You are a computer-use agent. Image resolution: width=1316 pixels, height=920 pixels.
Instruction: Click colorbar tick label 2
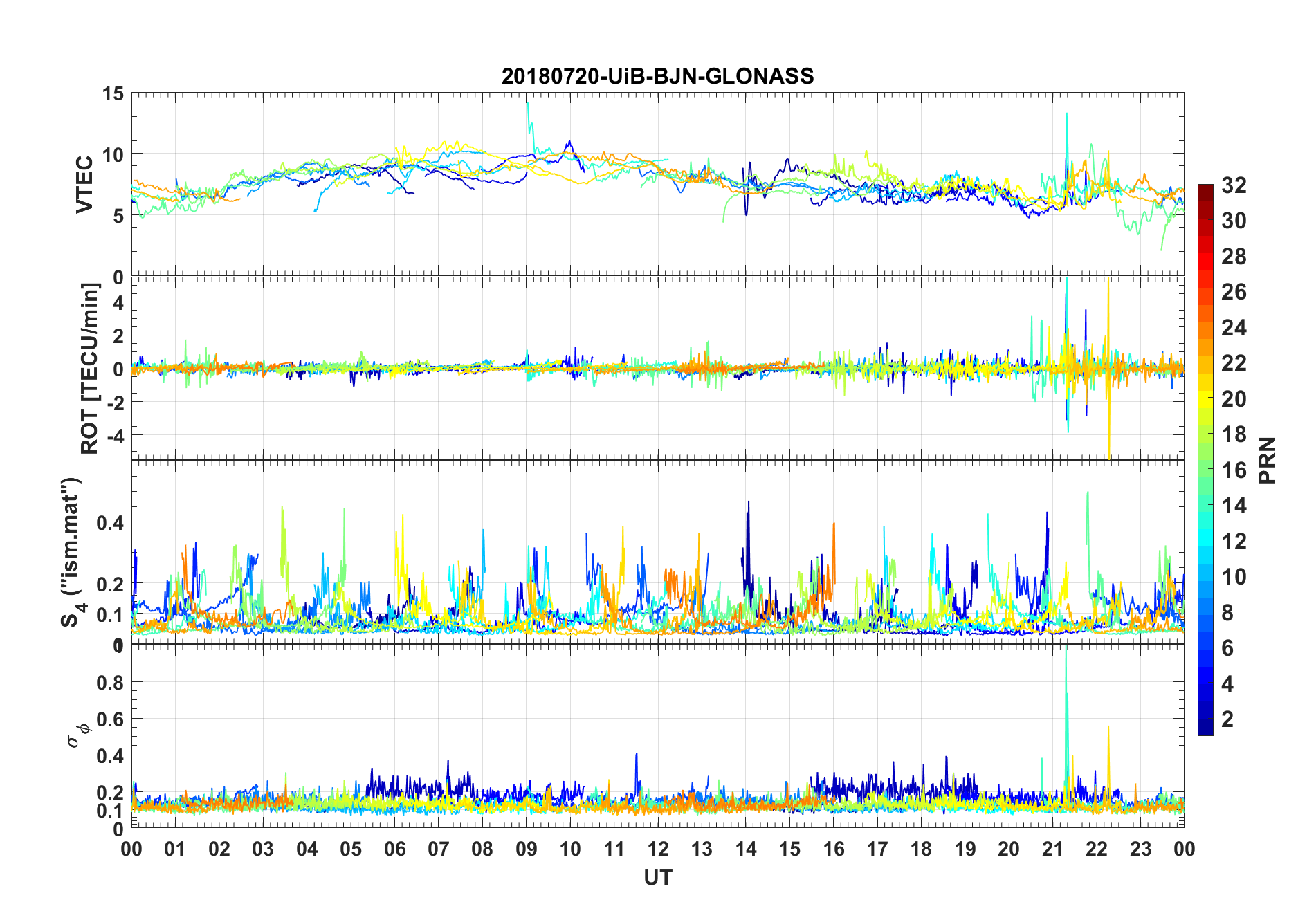click(x=1227, y=719)
